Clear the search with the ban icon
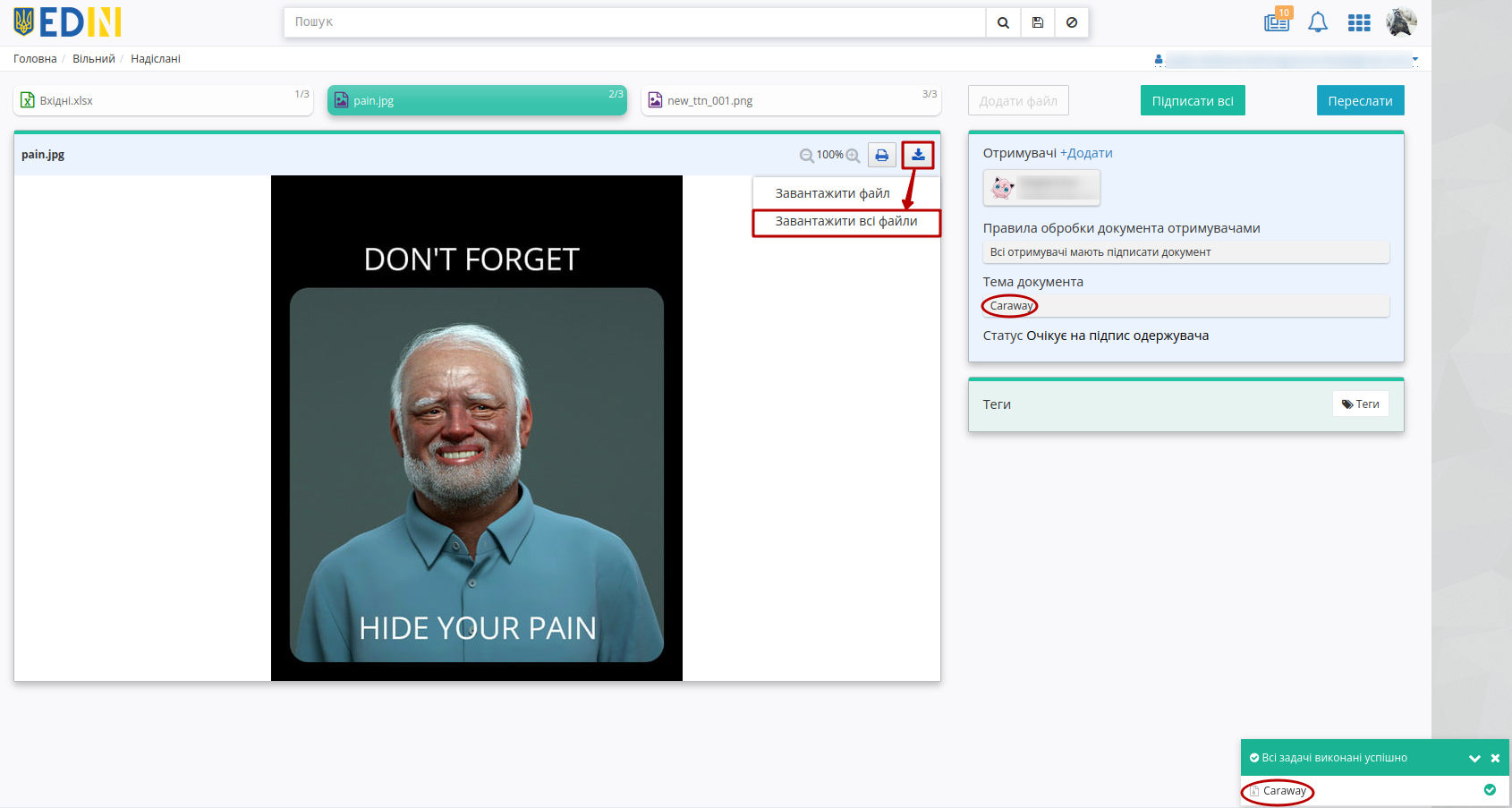 pyautogui.click(x=1072, y=22)
